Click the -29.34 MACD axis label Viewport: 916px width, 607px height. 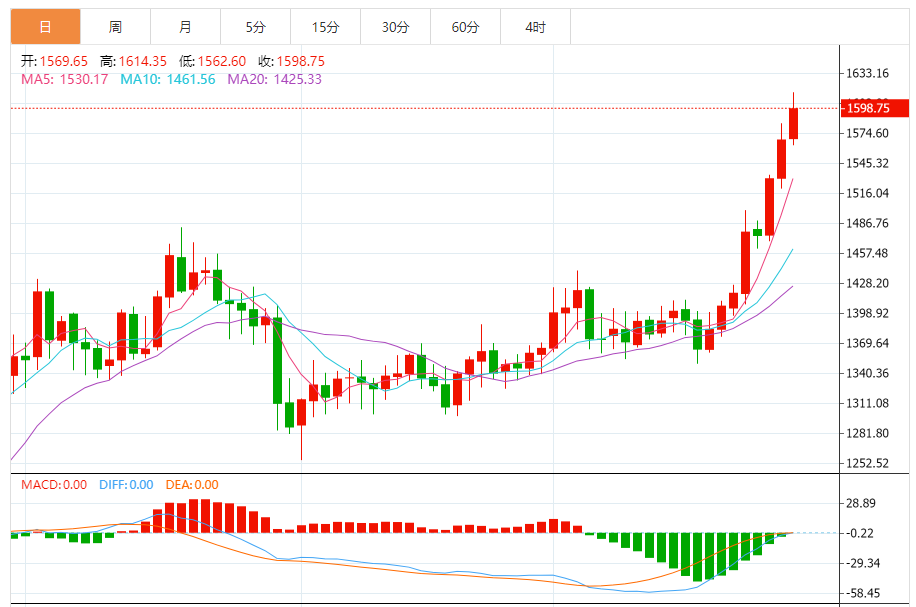pos(863,563)
